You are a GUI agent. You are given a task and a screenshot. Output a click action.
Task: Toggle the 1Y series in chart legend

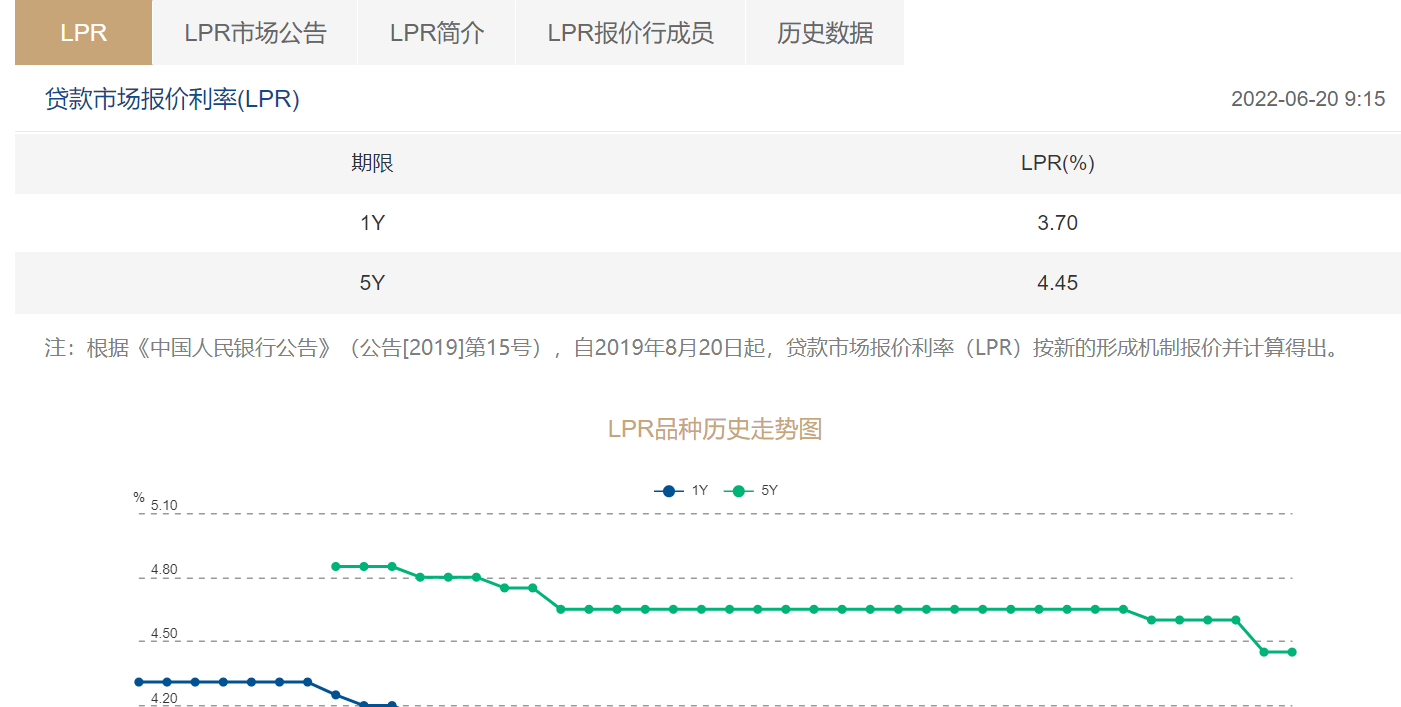pos(682,491)
